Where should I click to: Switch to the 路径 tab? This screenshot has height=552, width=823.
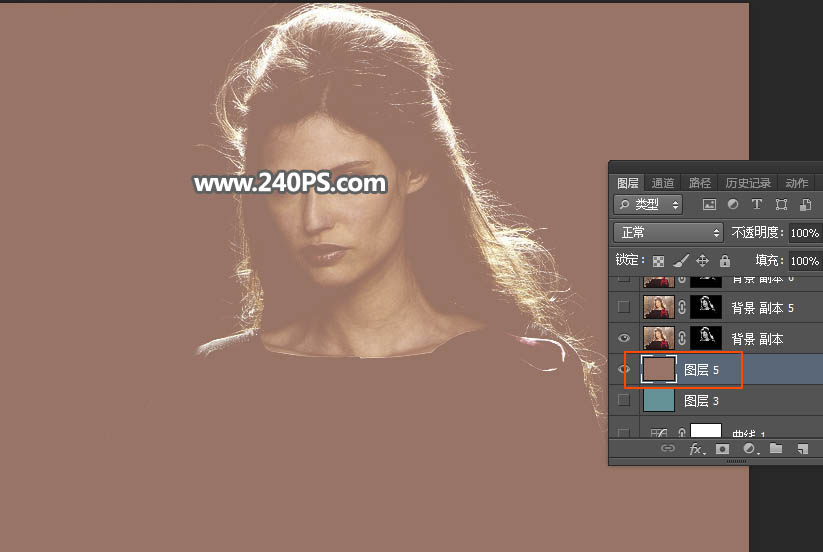pyautogui.click(x=700, y=183)
